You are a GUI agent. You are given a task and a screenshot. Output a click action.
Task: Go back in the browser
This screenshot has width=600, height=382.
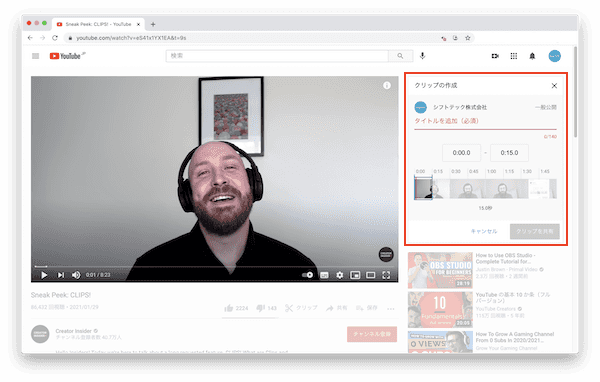point(30,38)
